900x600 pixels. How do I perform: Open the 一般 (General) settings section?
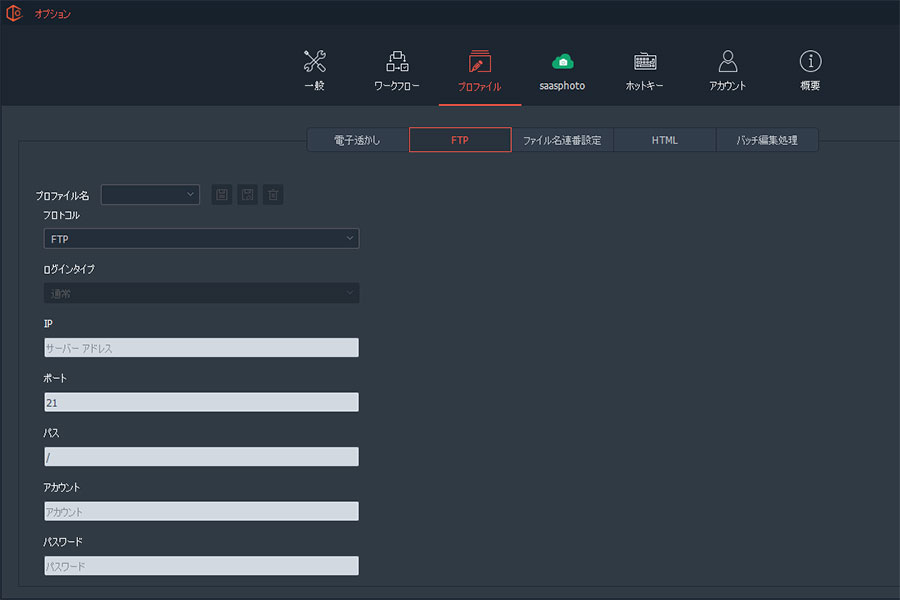click(x=314, y=70)
